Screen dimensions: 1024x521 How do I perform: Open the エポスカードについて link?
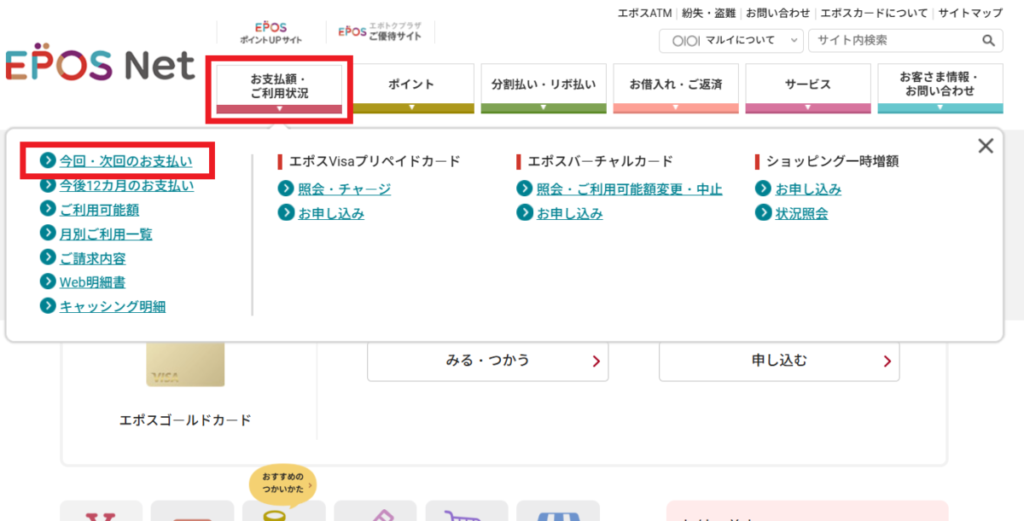click(874, 13)
